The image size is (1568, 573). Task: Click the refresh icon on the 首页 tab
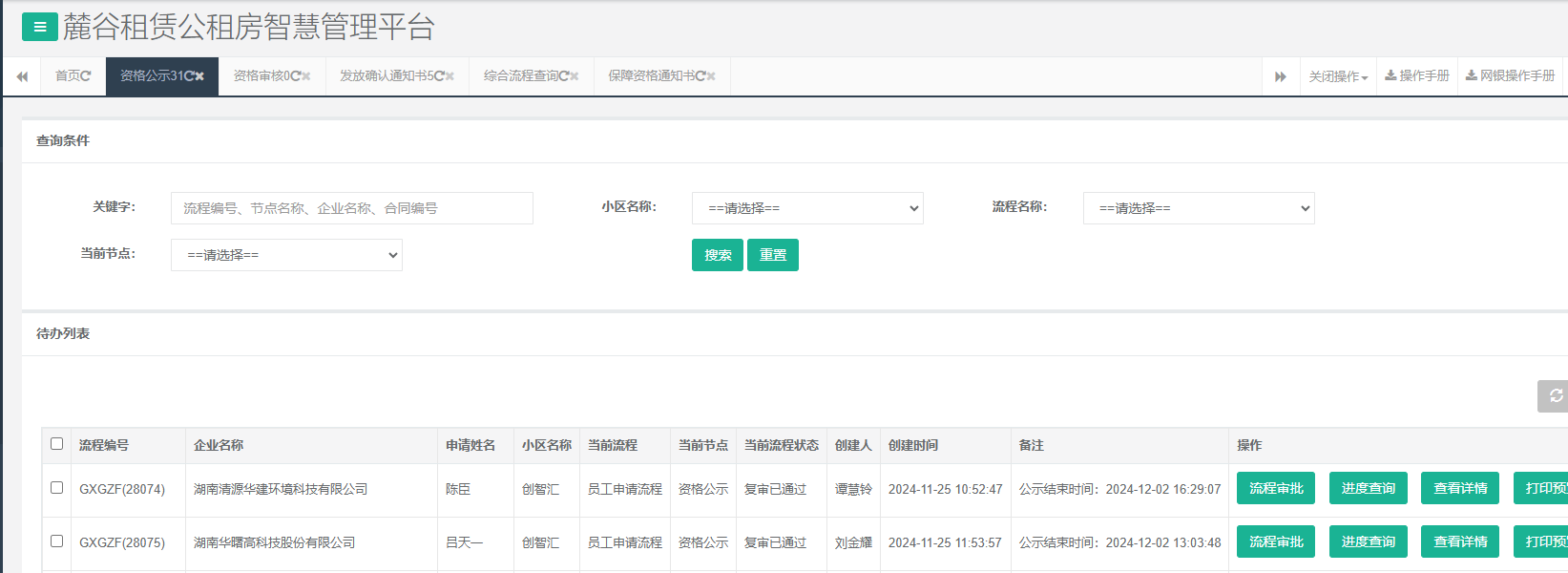[86, 76]
